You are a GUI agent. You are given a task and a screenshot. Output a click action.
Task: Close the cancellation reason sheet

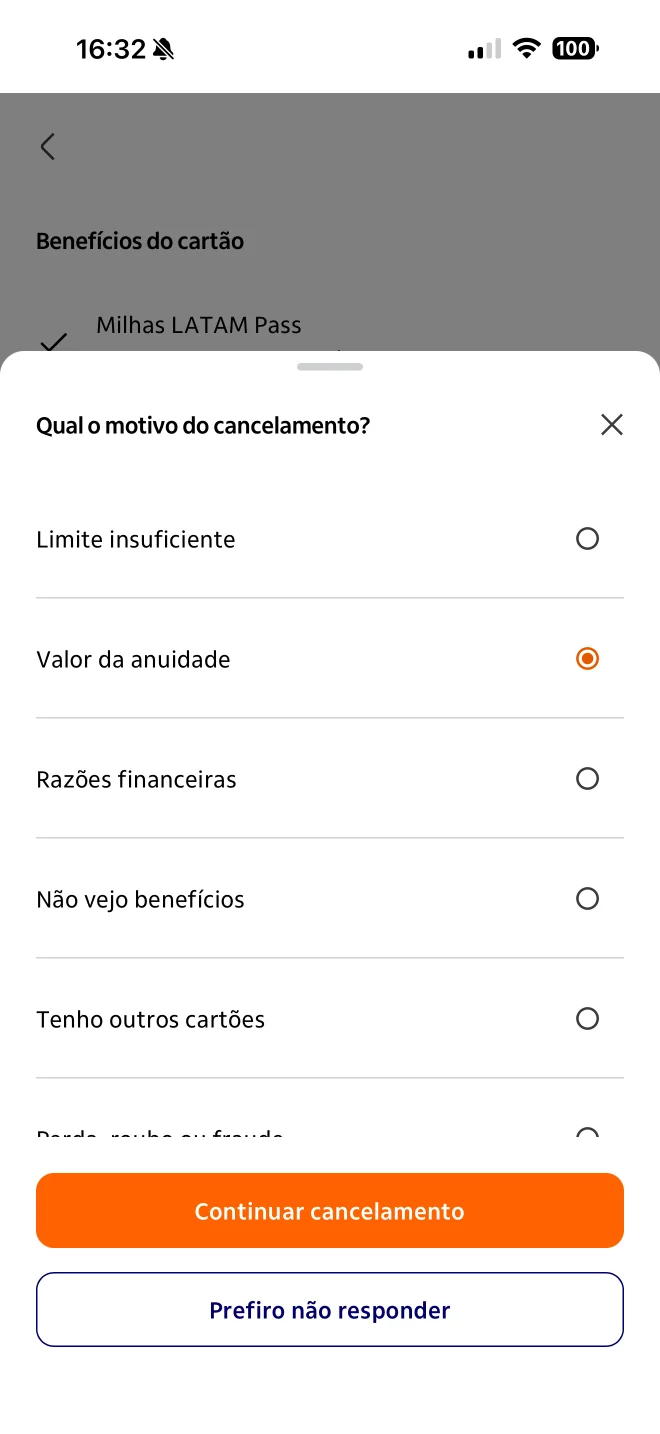click(612, 425)
